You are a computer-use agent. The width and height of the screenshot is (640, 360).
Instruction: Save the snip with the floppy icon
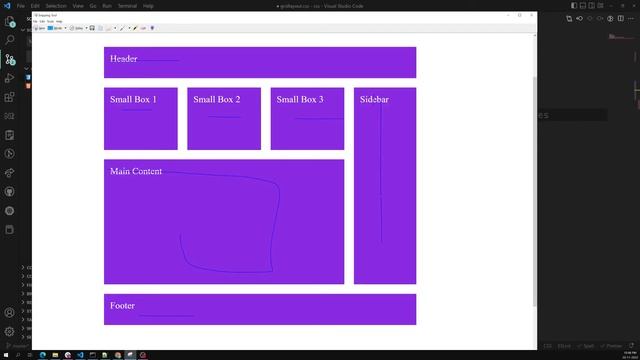(x=92, y=28)
